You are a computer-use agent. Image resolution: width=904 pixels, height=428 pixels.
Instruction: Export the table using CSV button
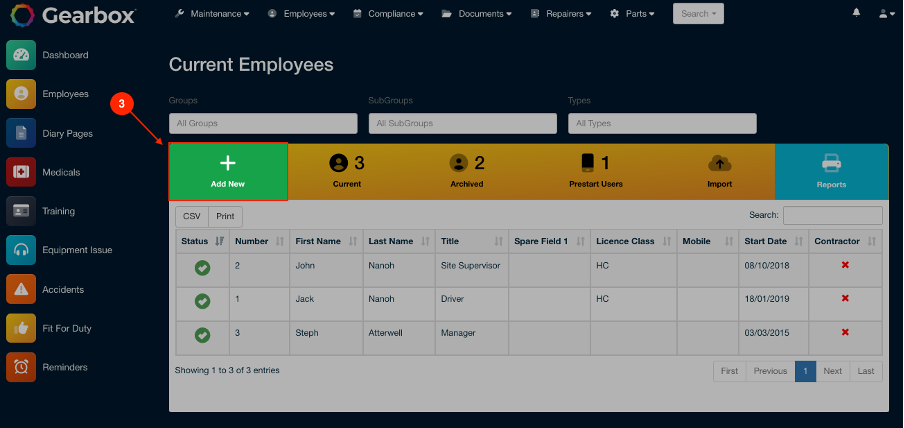point(192,216)
